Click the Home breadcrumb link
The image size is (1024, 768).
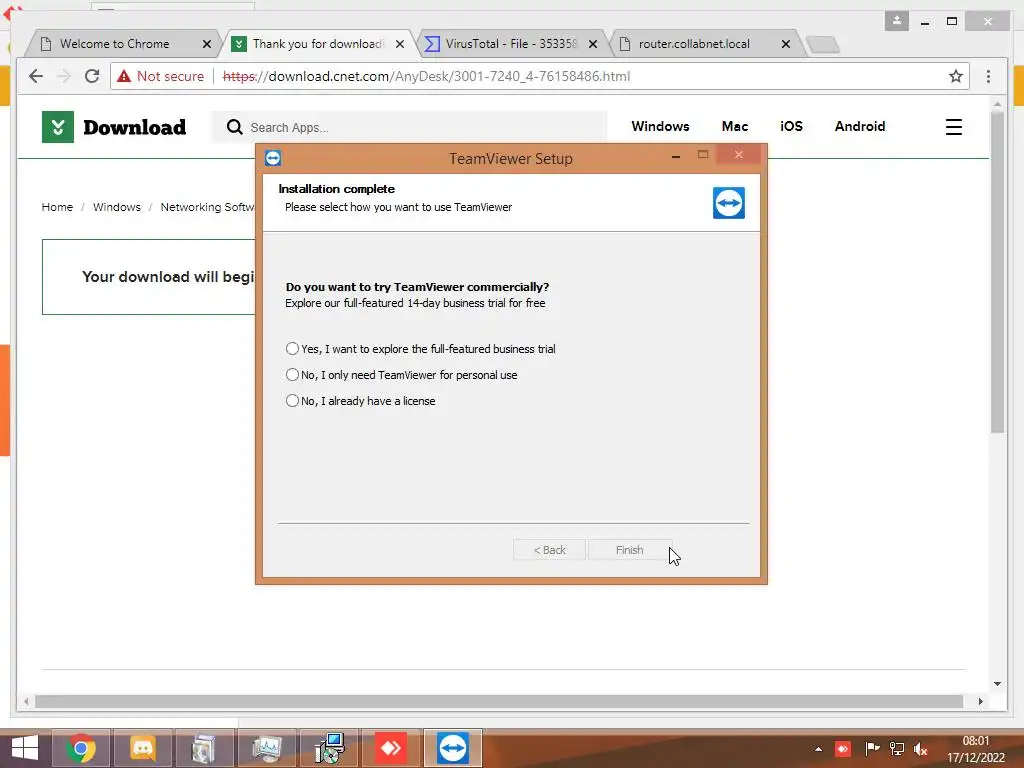[x=57, y=207]
